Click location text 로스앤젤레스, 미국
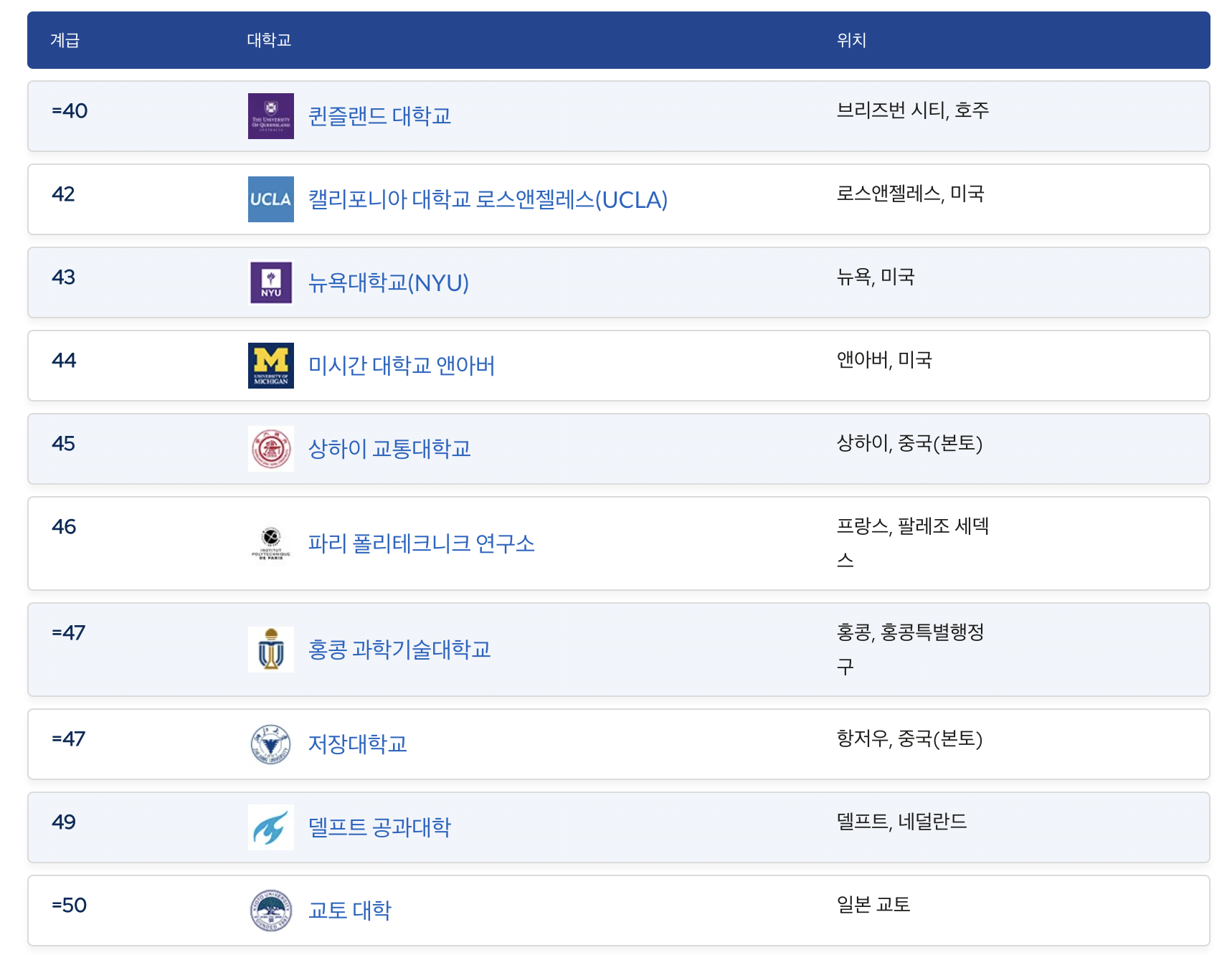Viewport: 1232px width, 955px height. [x=910, y=194]
